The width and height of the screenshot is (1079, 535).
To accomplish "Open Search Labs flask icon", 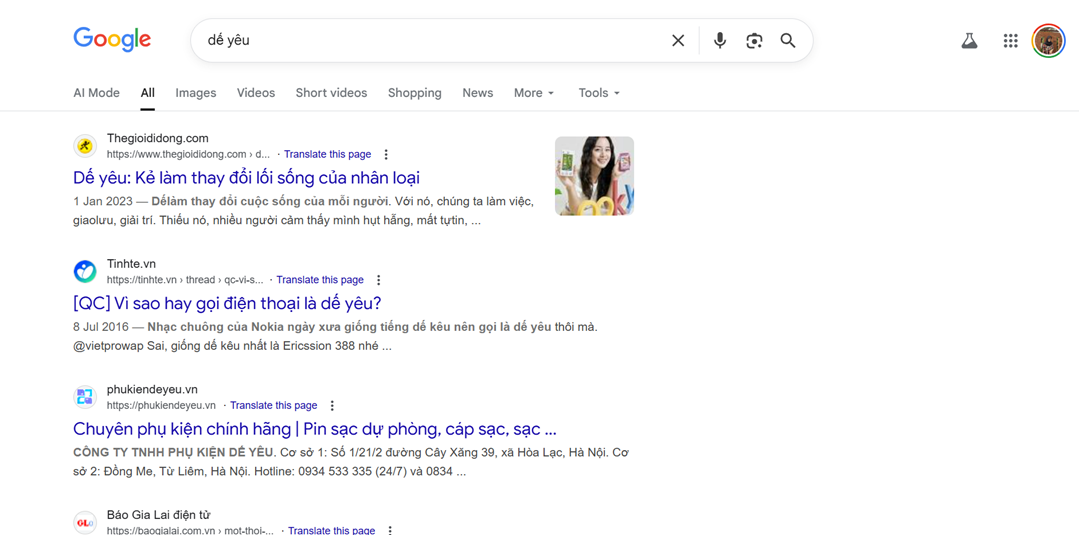I will [x=969, y=41].
